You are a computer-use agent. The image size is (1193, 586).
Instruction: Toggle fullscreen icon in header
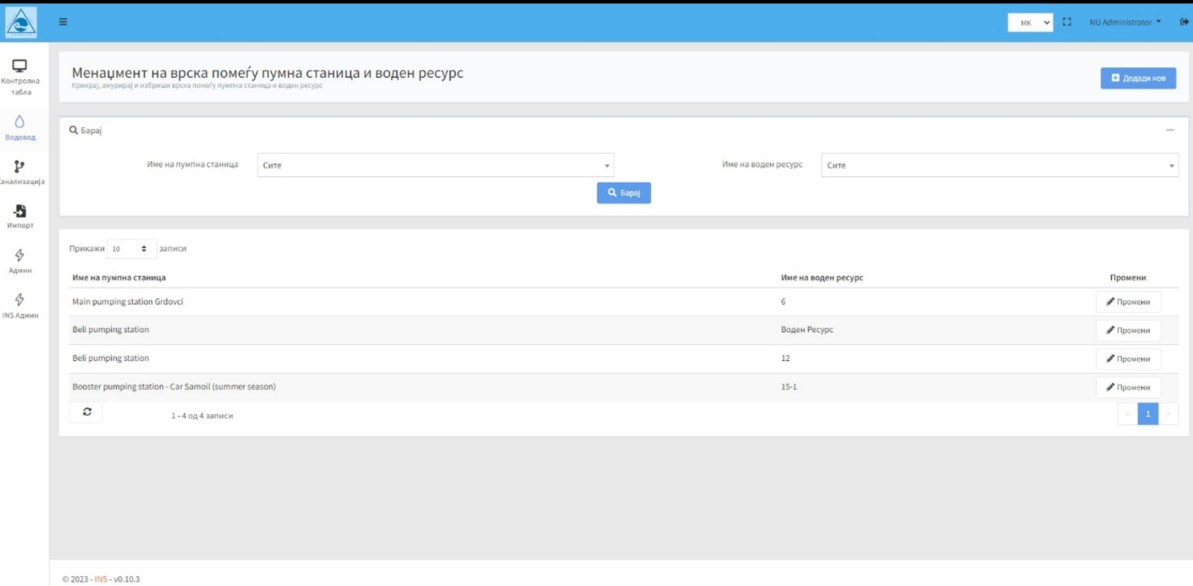tap(1067, 23)
